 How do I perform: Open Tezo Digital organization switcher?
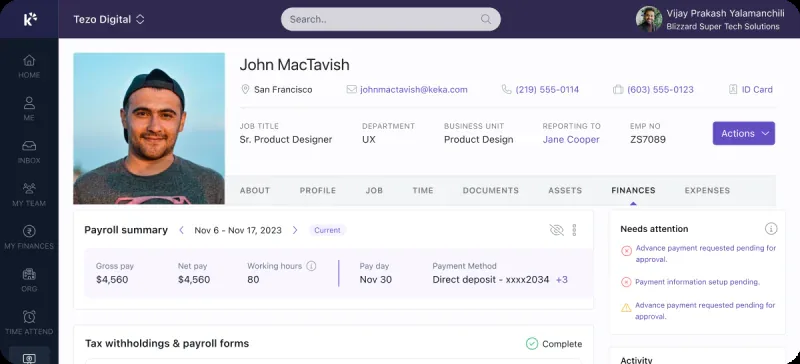[x=109, y=19]
